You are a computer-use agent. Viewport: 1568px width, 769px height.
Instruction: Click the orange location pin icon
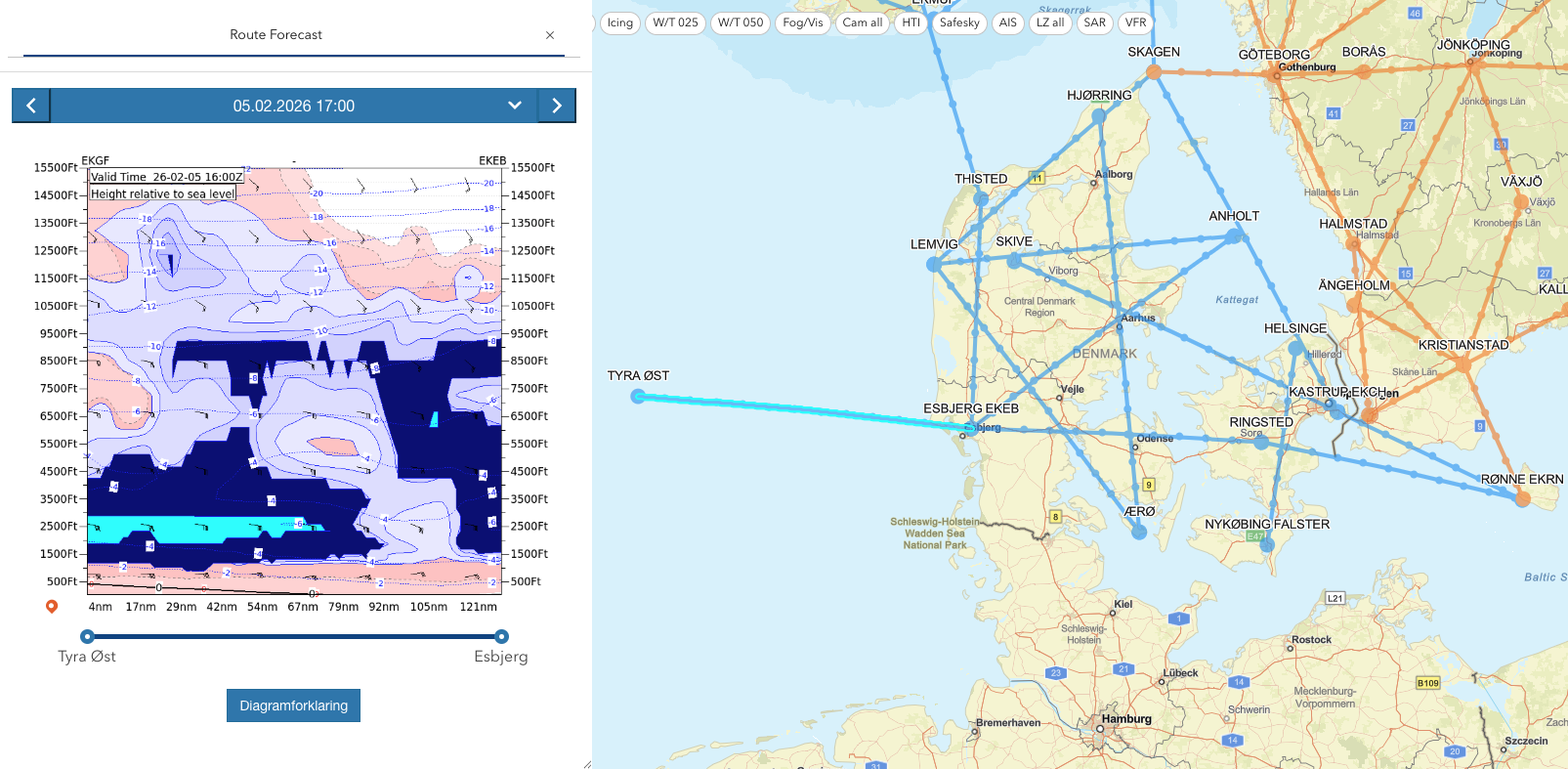point(52,607)
